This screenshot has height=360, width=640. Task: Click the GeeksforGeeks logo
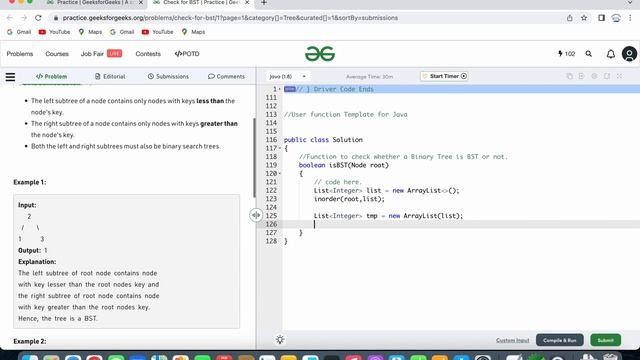(320, 54)
